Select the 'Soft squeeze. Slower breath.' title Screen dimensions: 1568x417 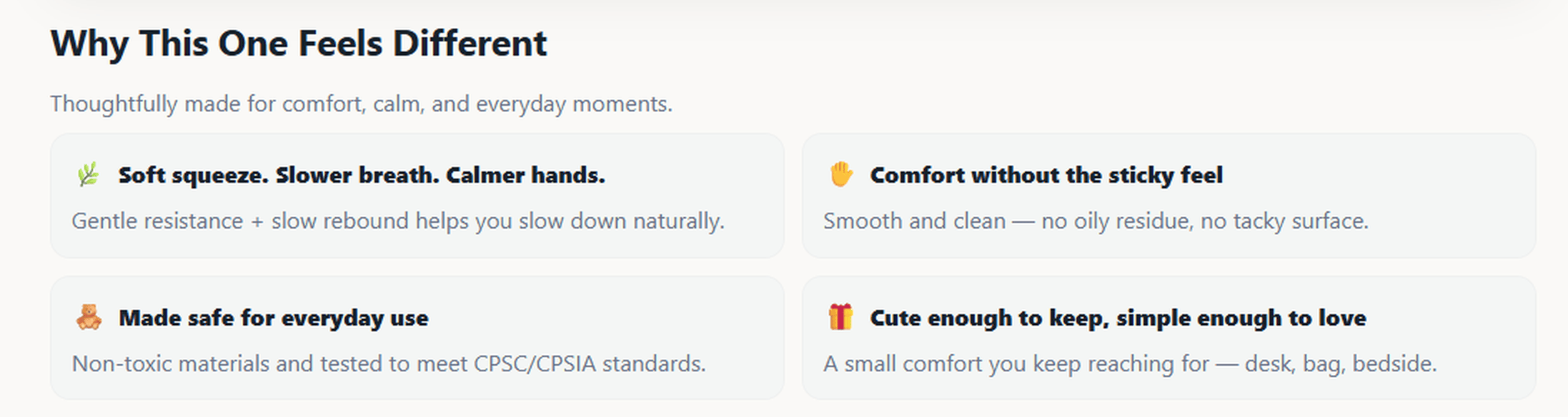point(362,176)
